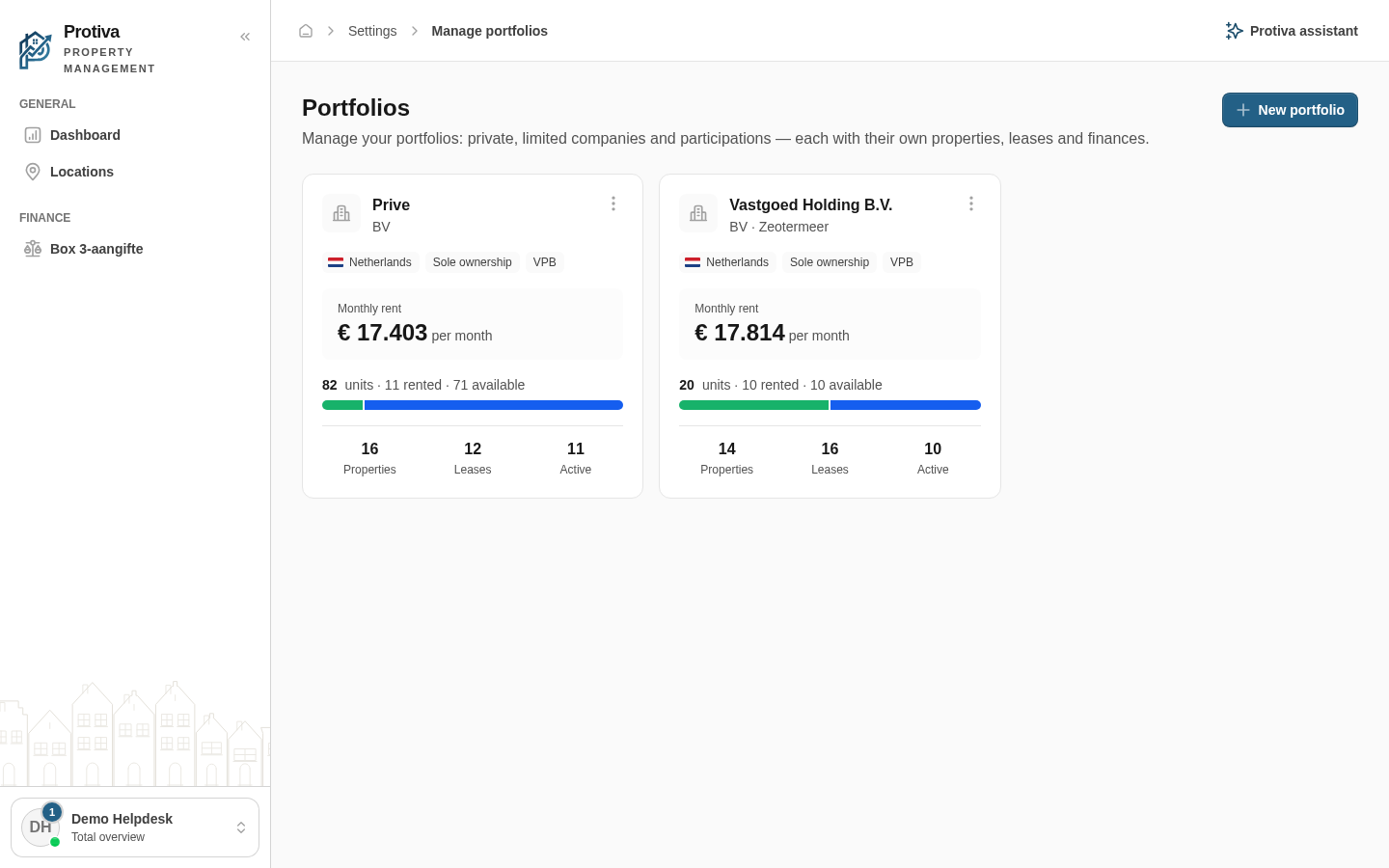Go to home via breadcrumb house icon
The height and width of the screenshot is (868, 1389).
[x=306, y=31]
